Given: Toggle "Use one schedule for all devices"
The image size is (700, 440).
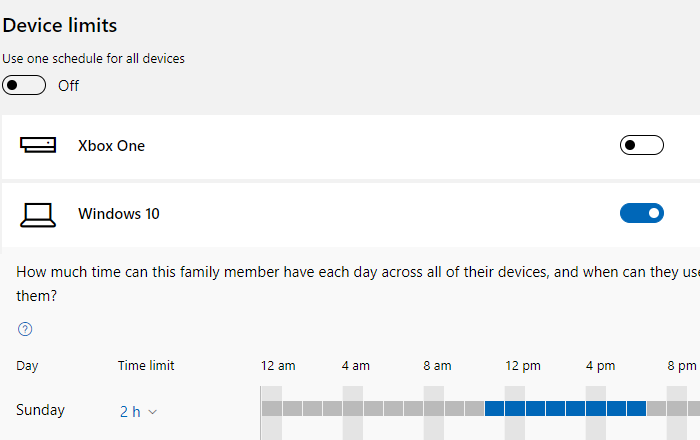Looking at the screenshot, I should (24, 85).
